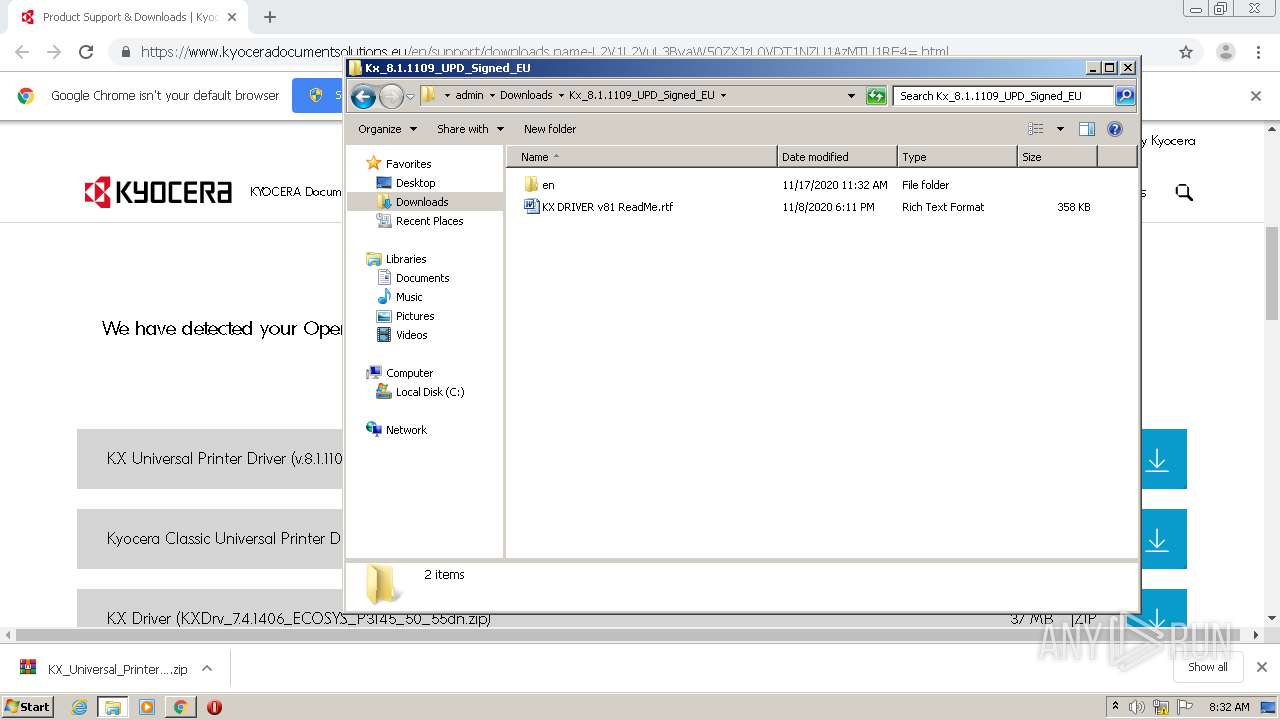Viewport: 1280px width, 720px height.
Task: Open Videos library
Action: click(411, 335)
